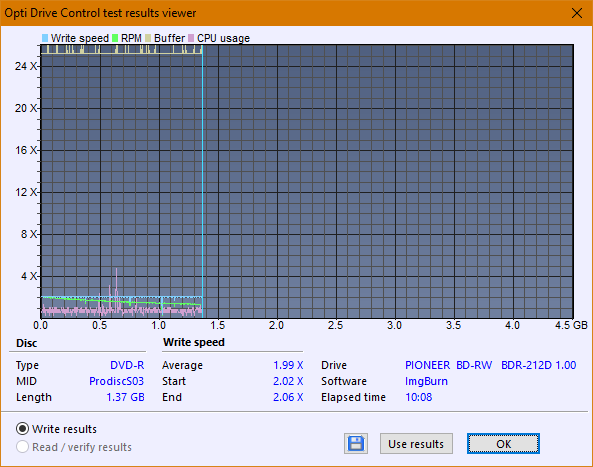593x467 pixels.
Task: Close the test results viewer window
Action: click(577, 13)
